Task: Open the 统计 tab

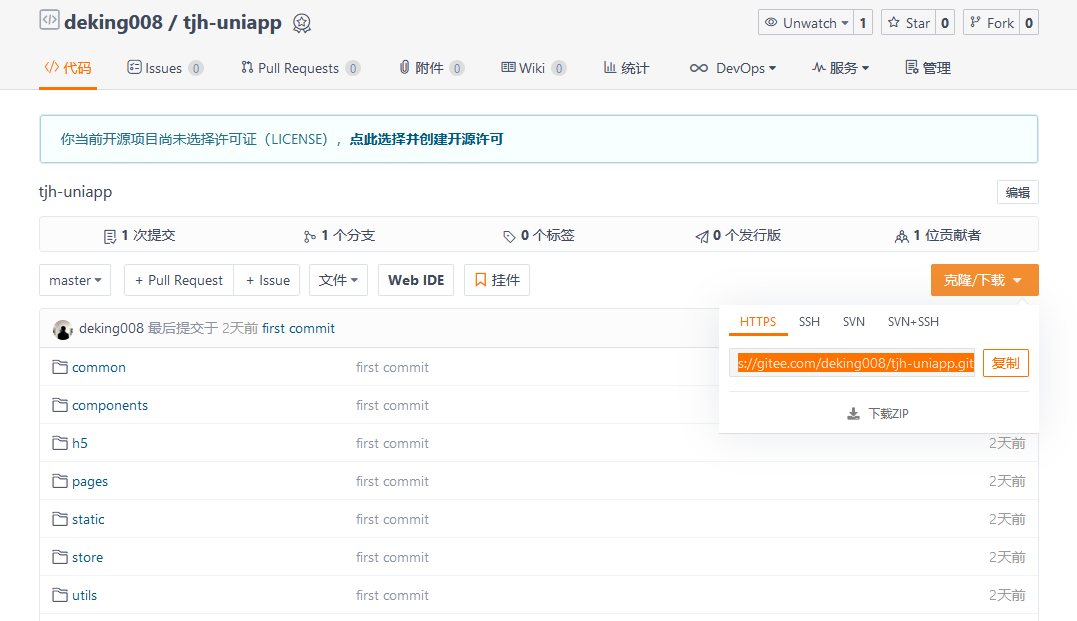Action: [626, 68]
